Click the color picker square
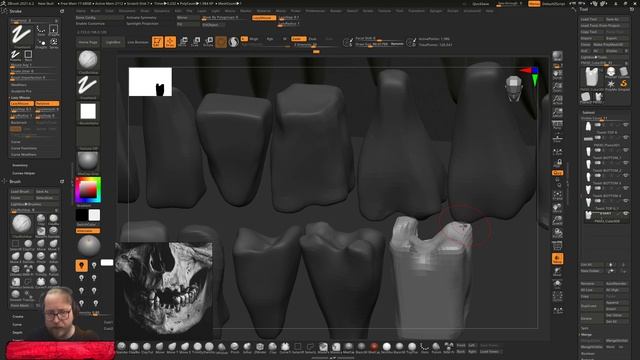 (x=88, y=189)
